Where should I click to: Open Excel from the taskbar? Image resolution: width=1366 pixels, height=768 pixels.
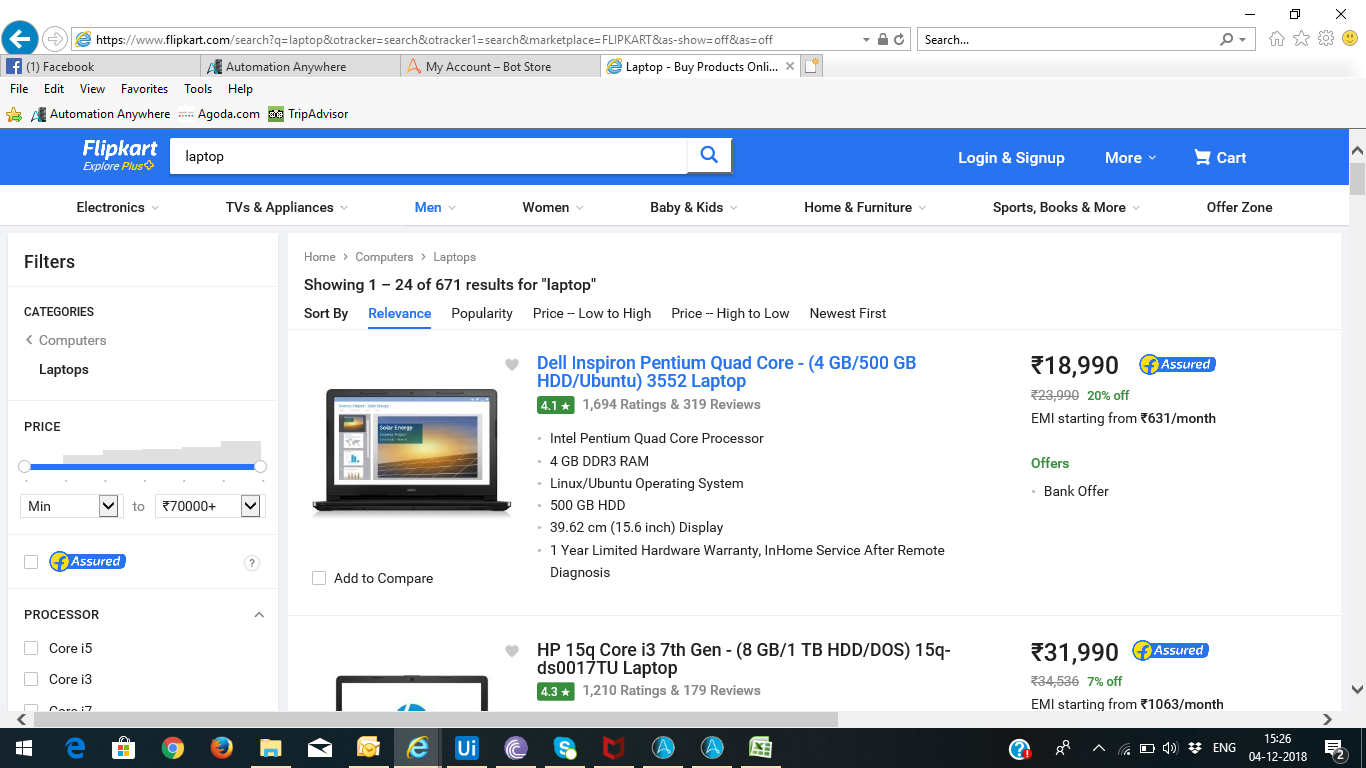tap(761, 748)
